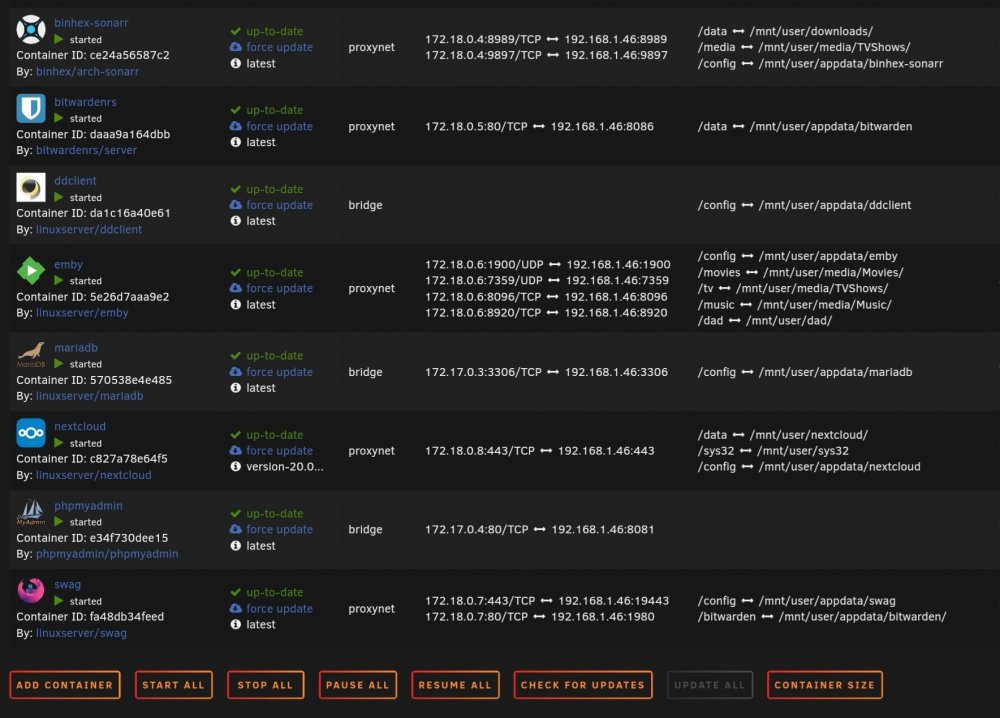This screenshot has width=1000, height=718.
Task: Open the swag container name link
Action: pyautogui.click(x=68, y=585)
